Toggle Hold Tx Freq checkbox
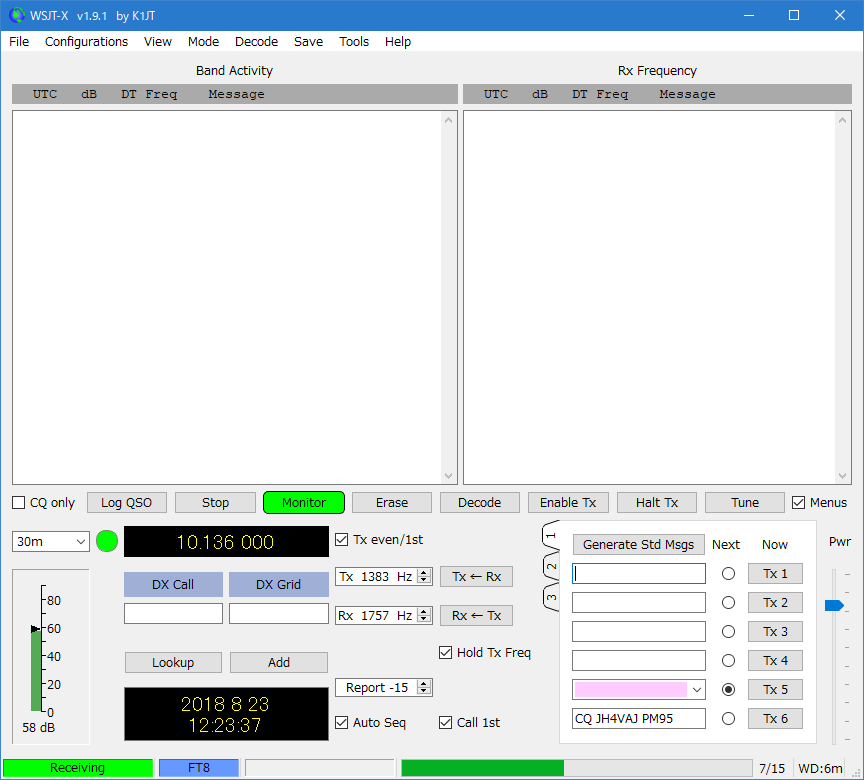Viewport: 864px width, 780px height. click(x=445, y=653)
